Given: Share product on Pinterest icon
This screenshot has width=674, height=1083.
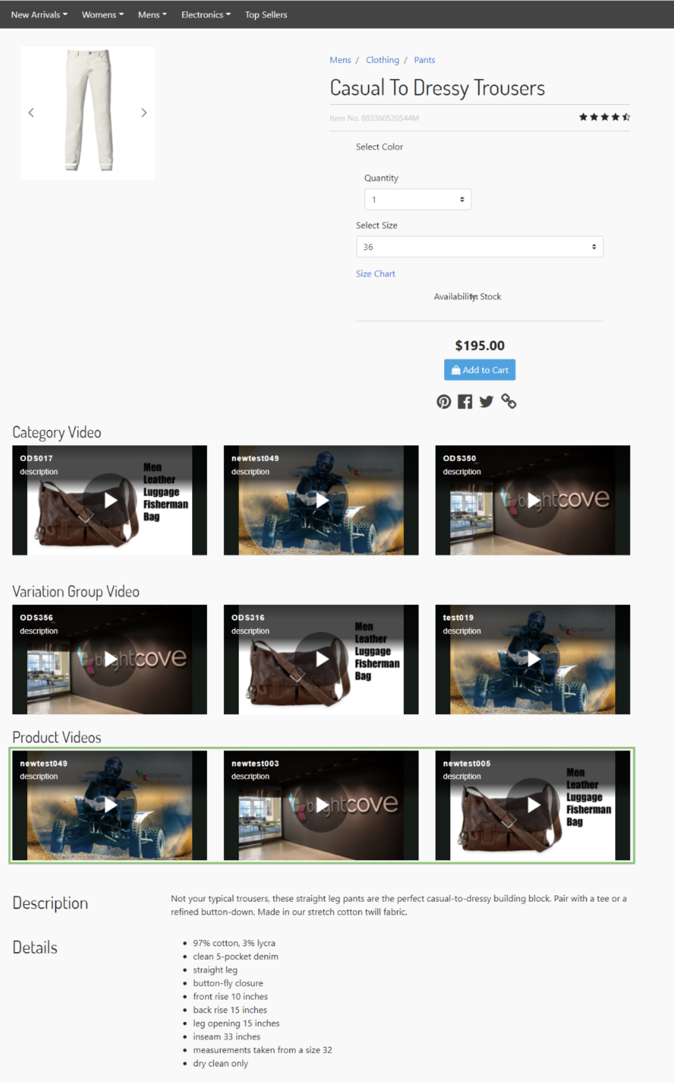Looking at the screenshot, I should coord(444,401).
